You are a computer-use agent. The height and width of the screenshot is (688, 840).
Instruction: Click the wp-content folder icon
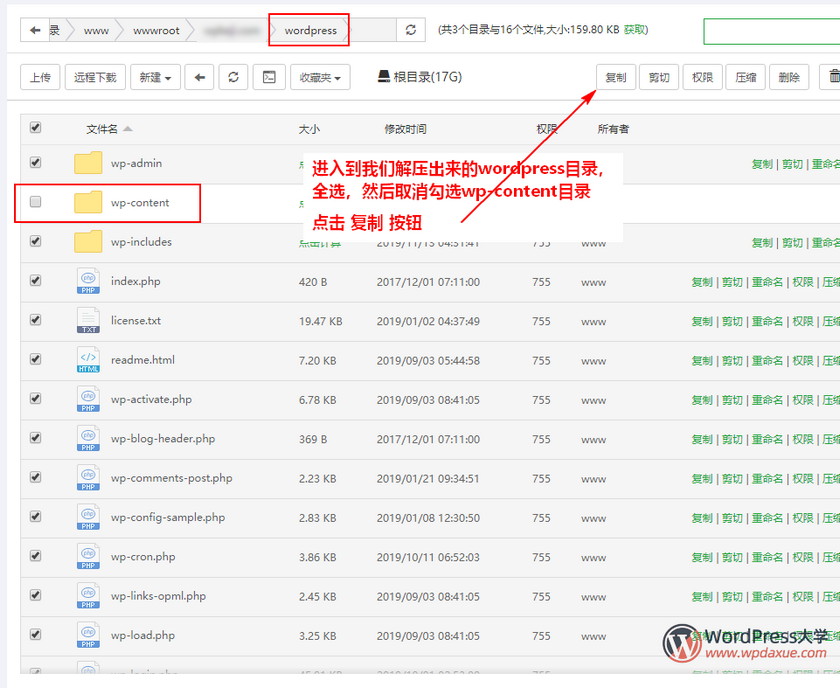click(x=88, y=203)
